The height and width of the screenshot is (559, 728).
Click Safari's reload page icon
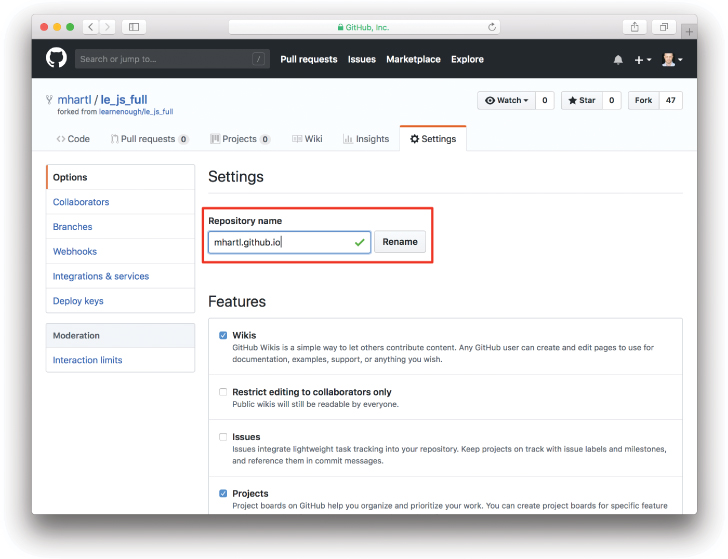[492, 27]
